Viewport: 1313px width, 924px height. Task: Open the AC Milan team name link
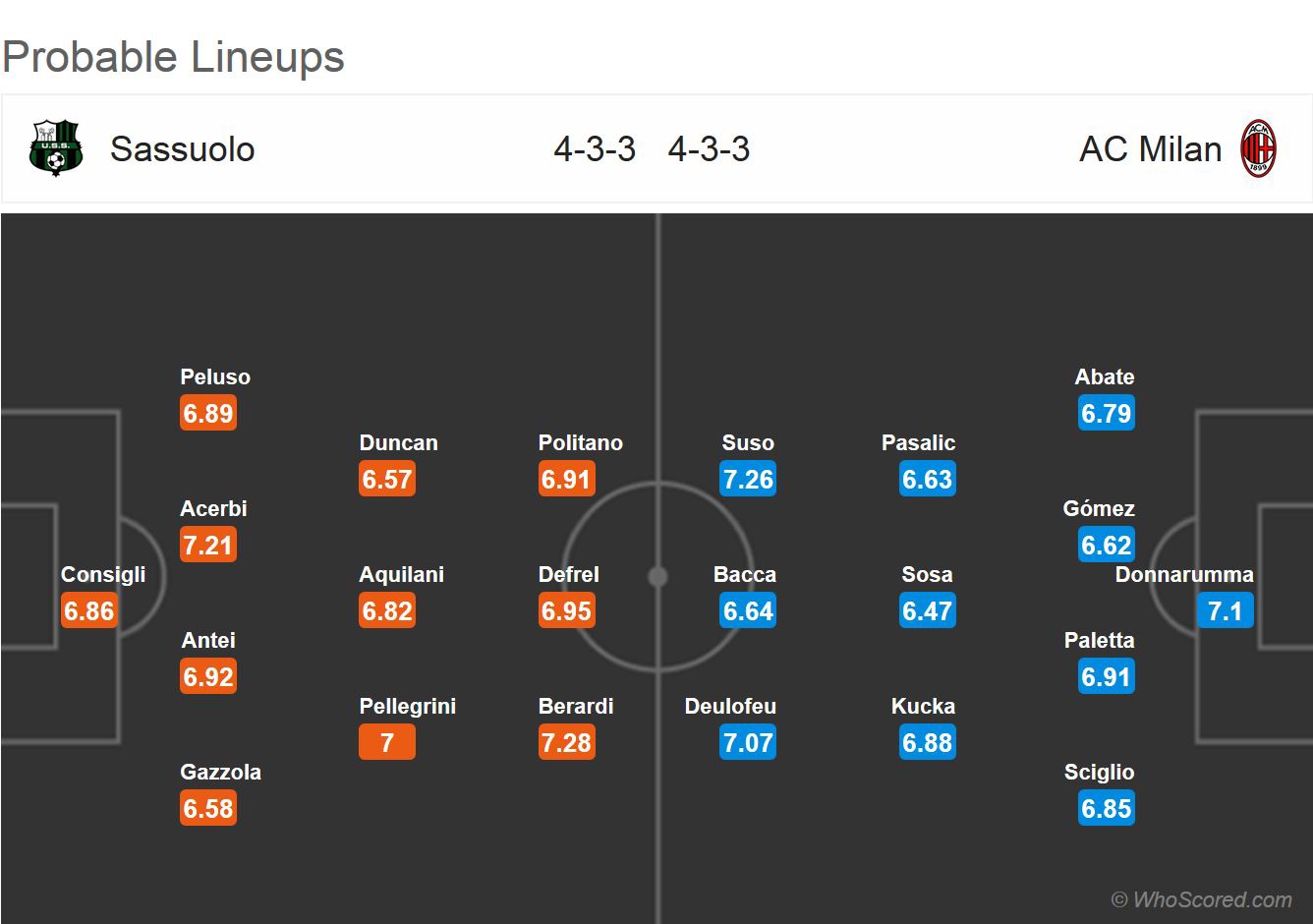tap(1150, 149)
